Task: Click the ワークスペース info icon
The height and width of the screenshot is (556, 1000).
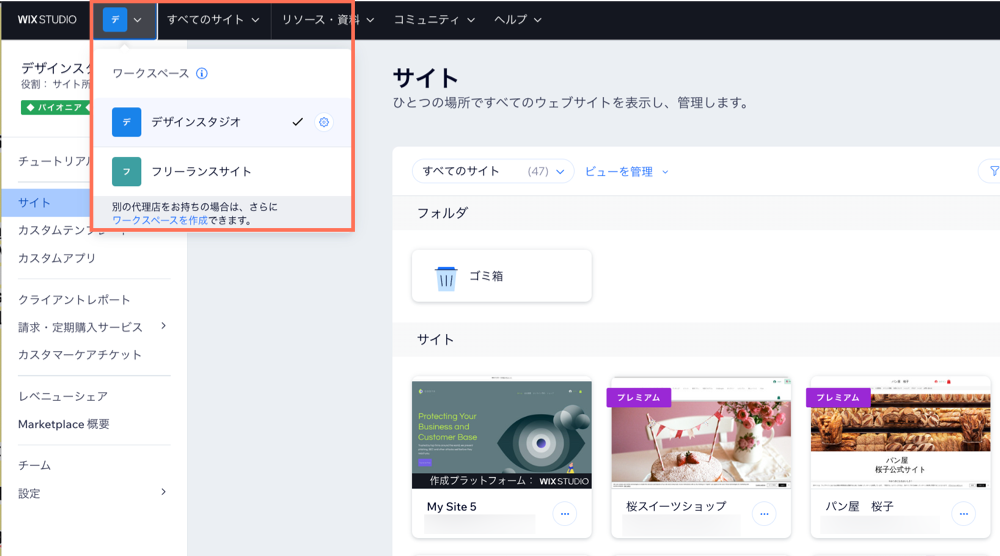Action: tap(202, 74)
